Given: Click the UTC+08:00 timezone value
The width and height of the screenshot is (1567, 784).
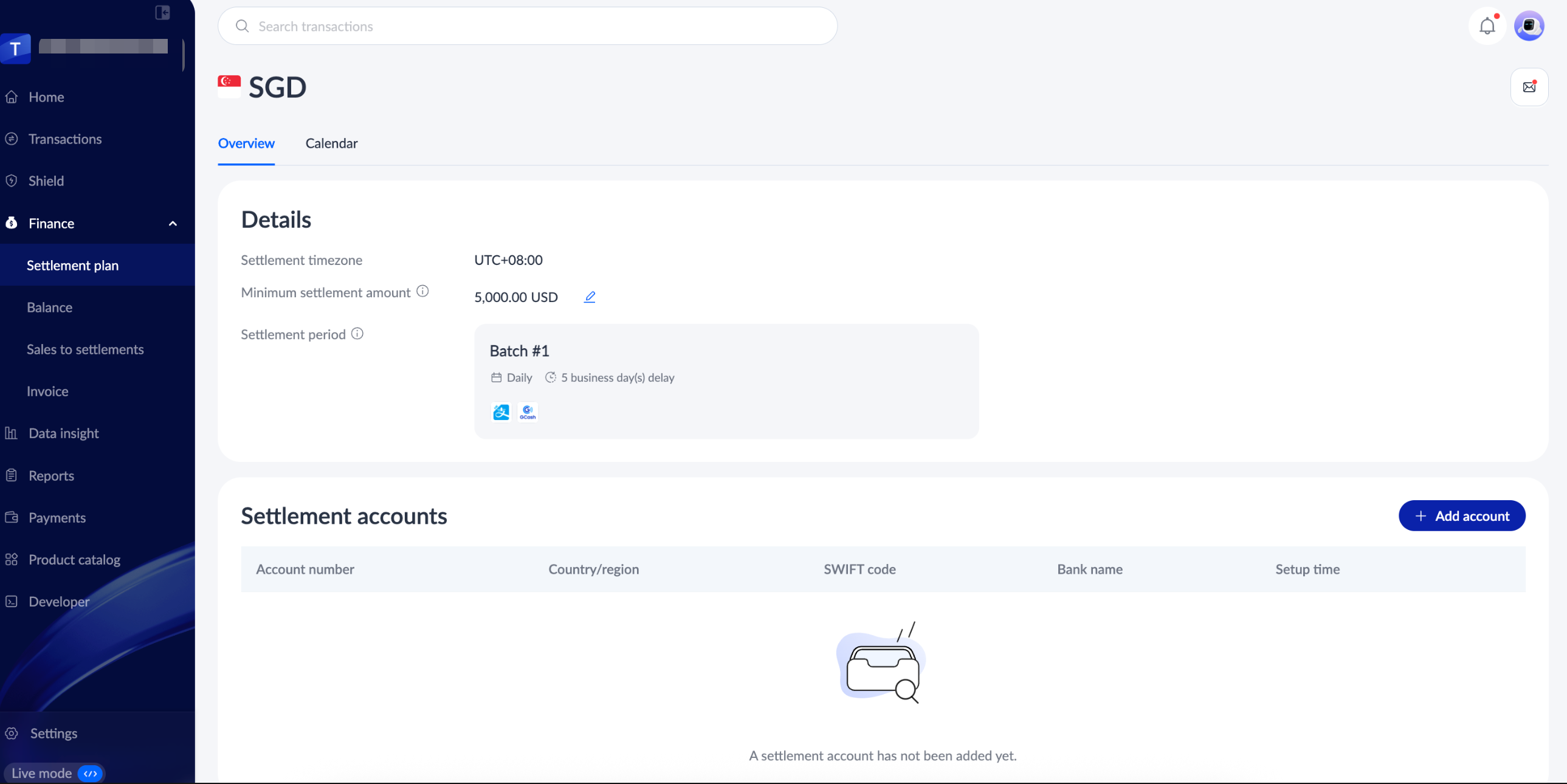Looking at the screenshot, I should (x=509, y=260).
